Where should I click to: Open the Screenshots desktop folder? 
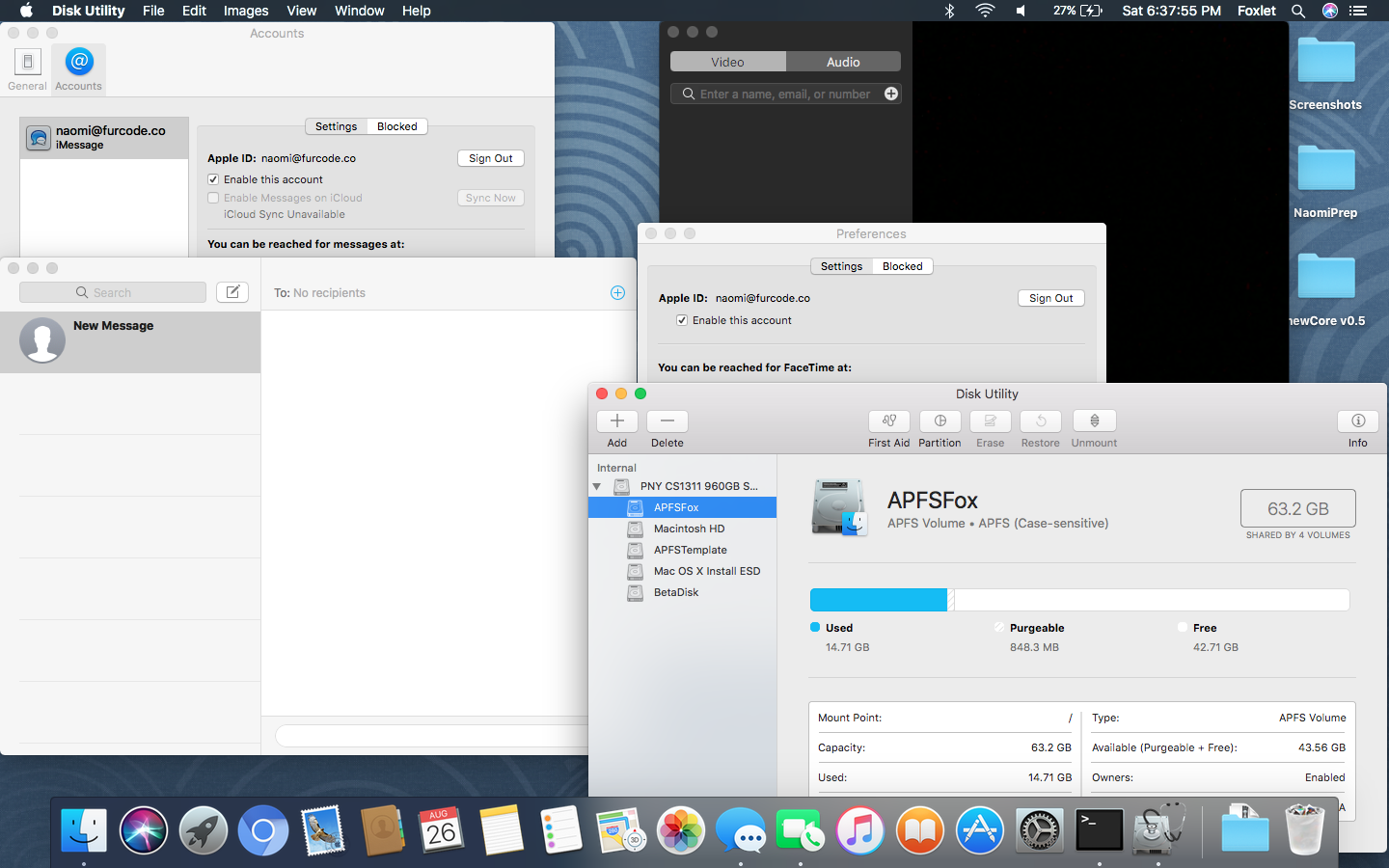point(1326,72)
